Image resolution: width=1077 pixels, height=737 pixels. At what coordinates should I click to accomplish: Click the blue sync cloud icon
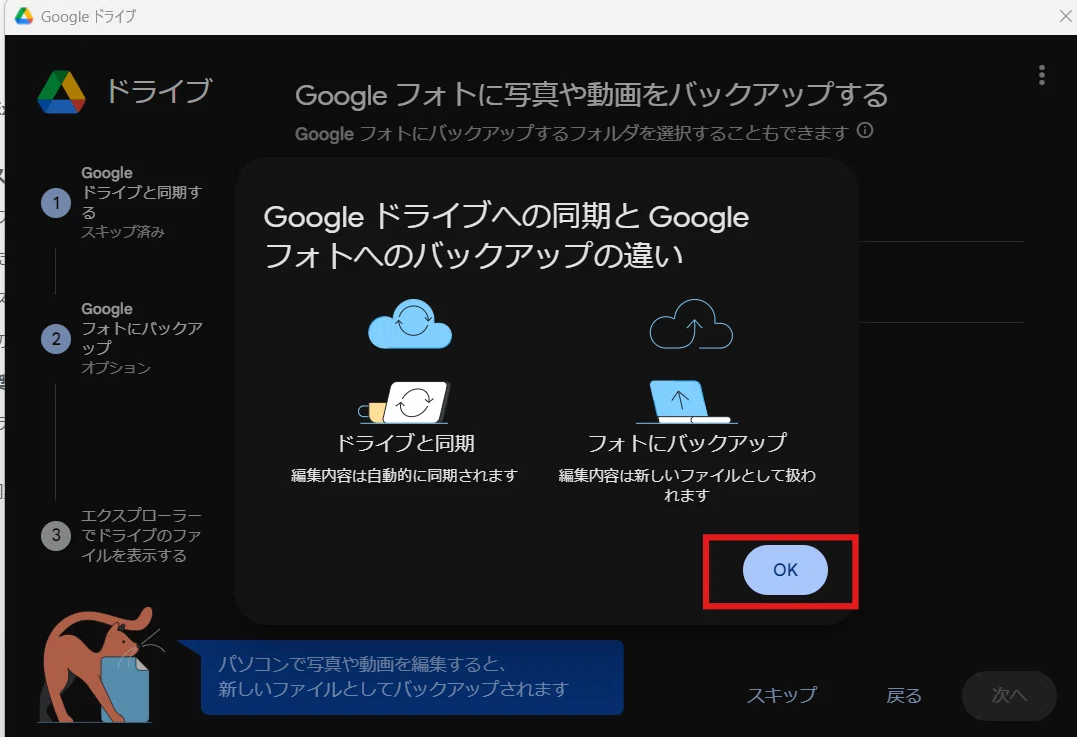[x=410, y=324]
